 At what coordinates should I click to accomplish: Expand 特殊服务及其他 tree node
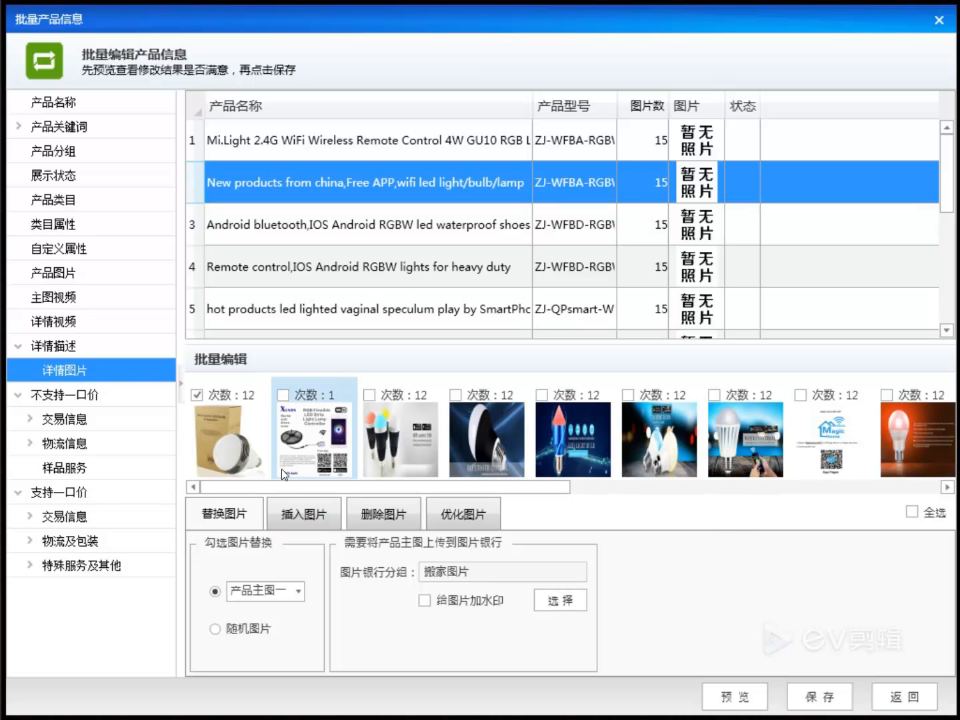pos(29,565)
